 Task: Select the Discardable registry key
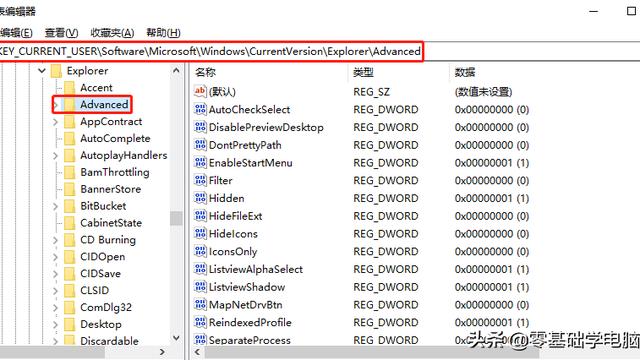point(109,341)
